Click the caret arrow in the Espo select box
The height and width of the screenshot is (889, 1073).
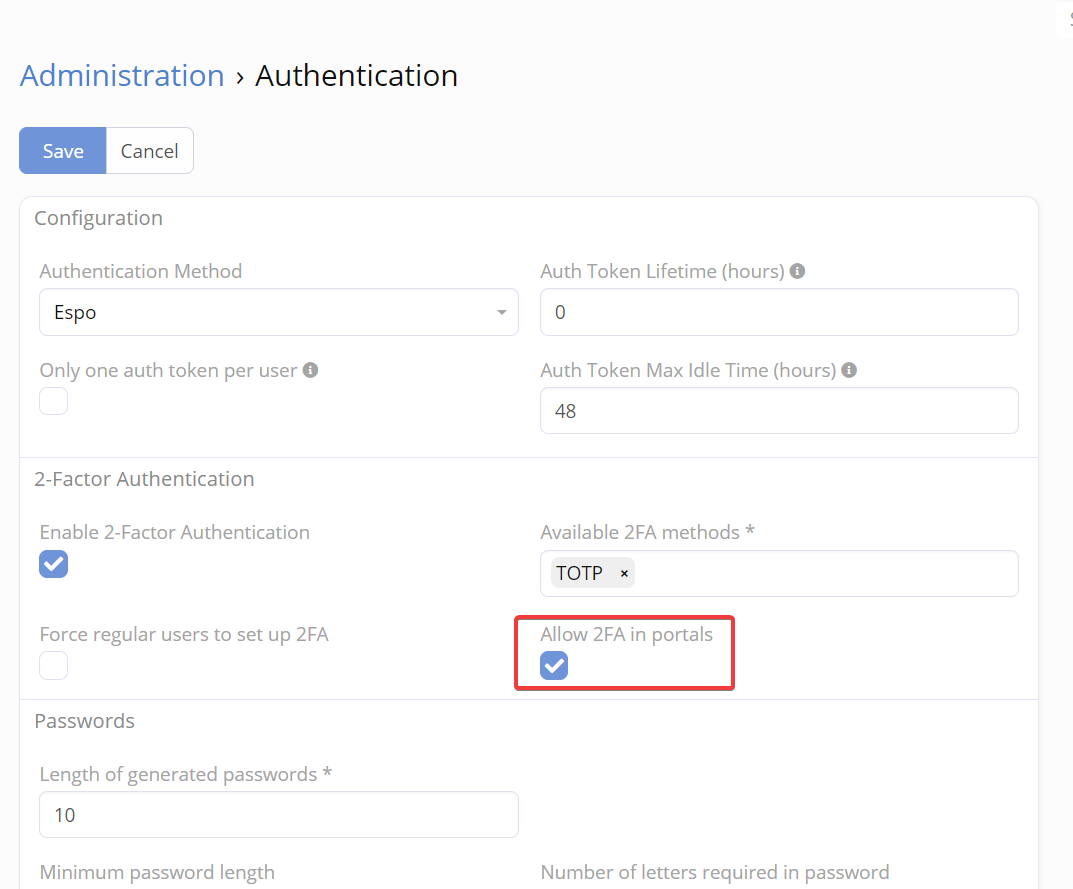(x=501, y=313)
